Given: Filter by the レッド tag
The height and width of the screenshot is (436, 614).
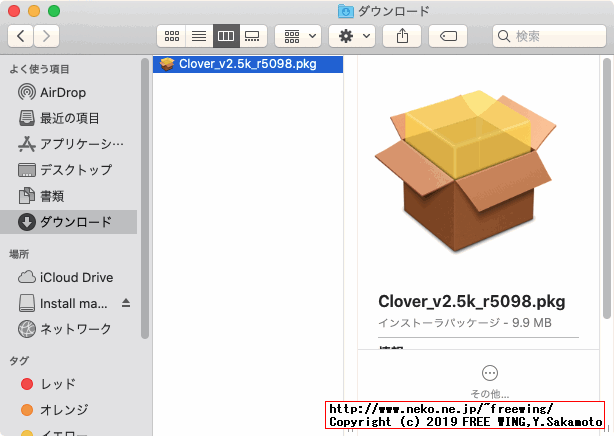Looking at the screenshot, I should [x=69, y=384].
